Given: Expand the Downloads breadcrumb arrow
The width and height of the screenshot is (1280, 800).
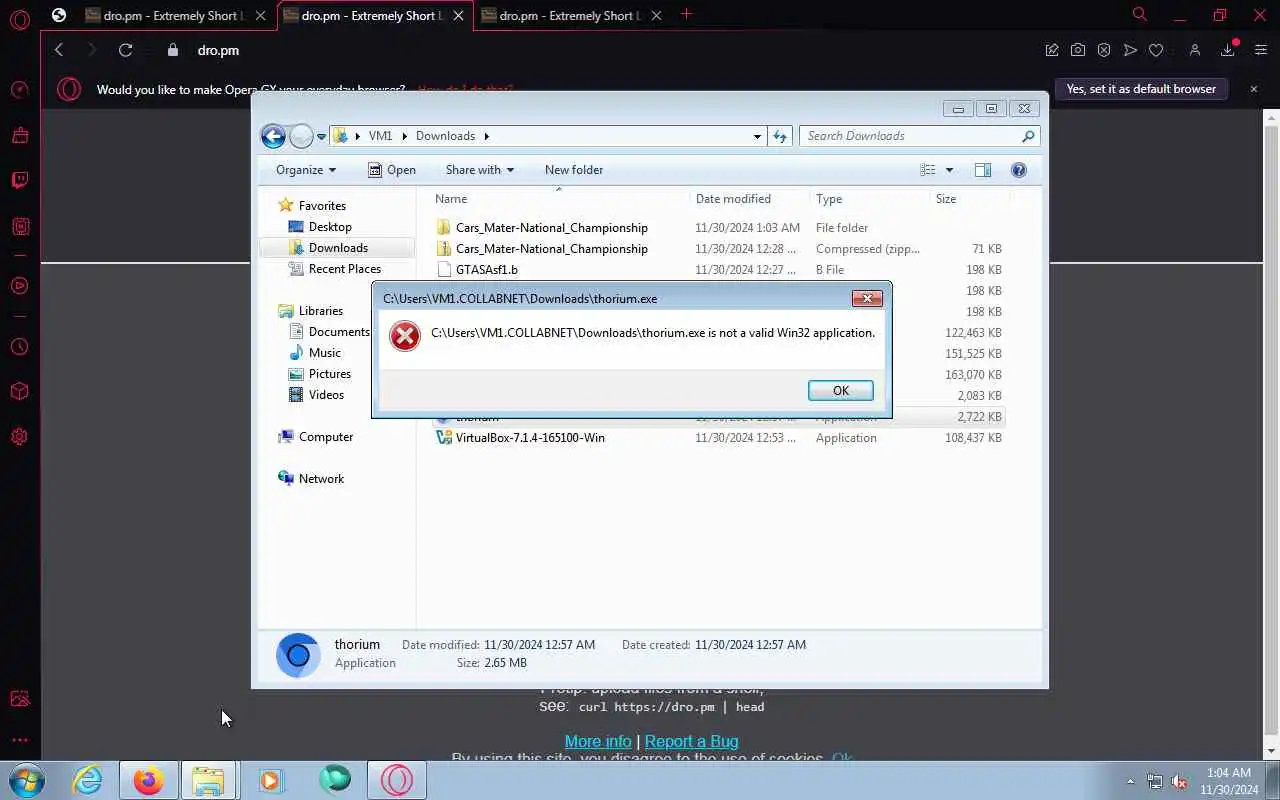Looking at the screenshot, I should [487, 136].
